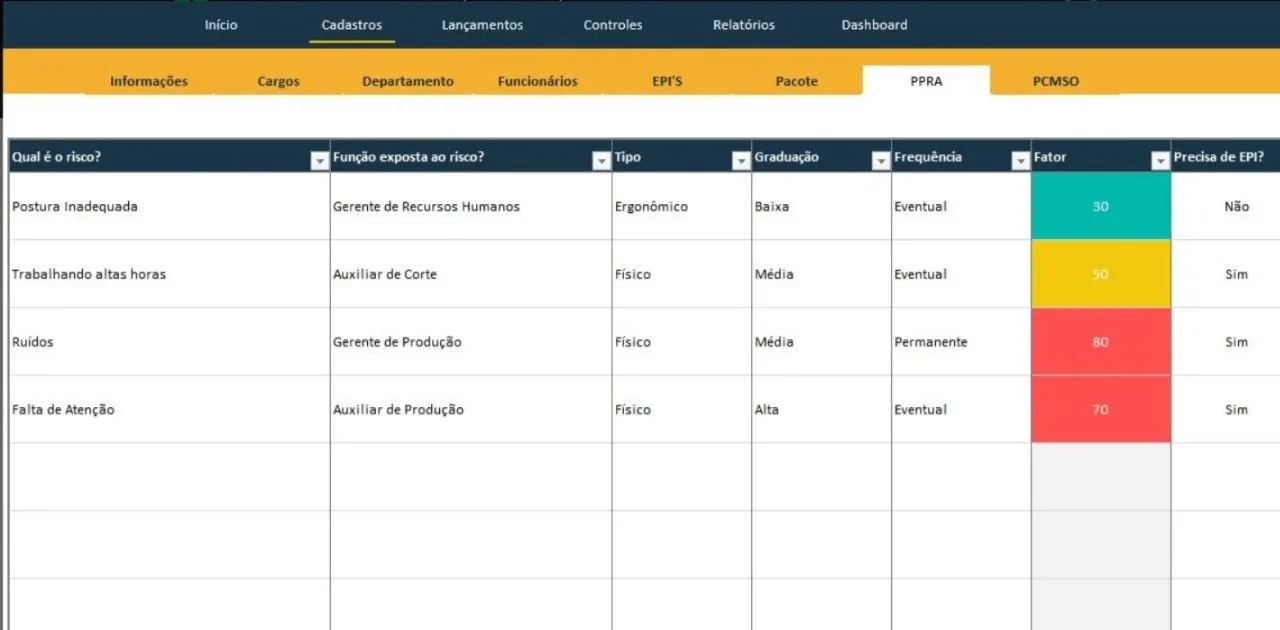The image size is (1280, 630).
Task: Click the Fator column filter arrow
Action: 1160,161
